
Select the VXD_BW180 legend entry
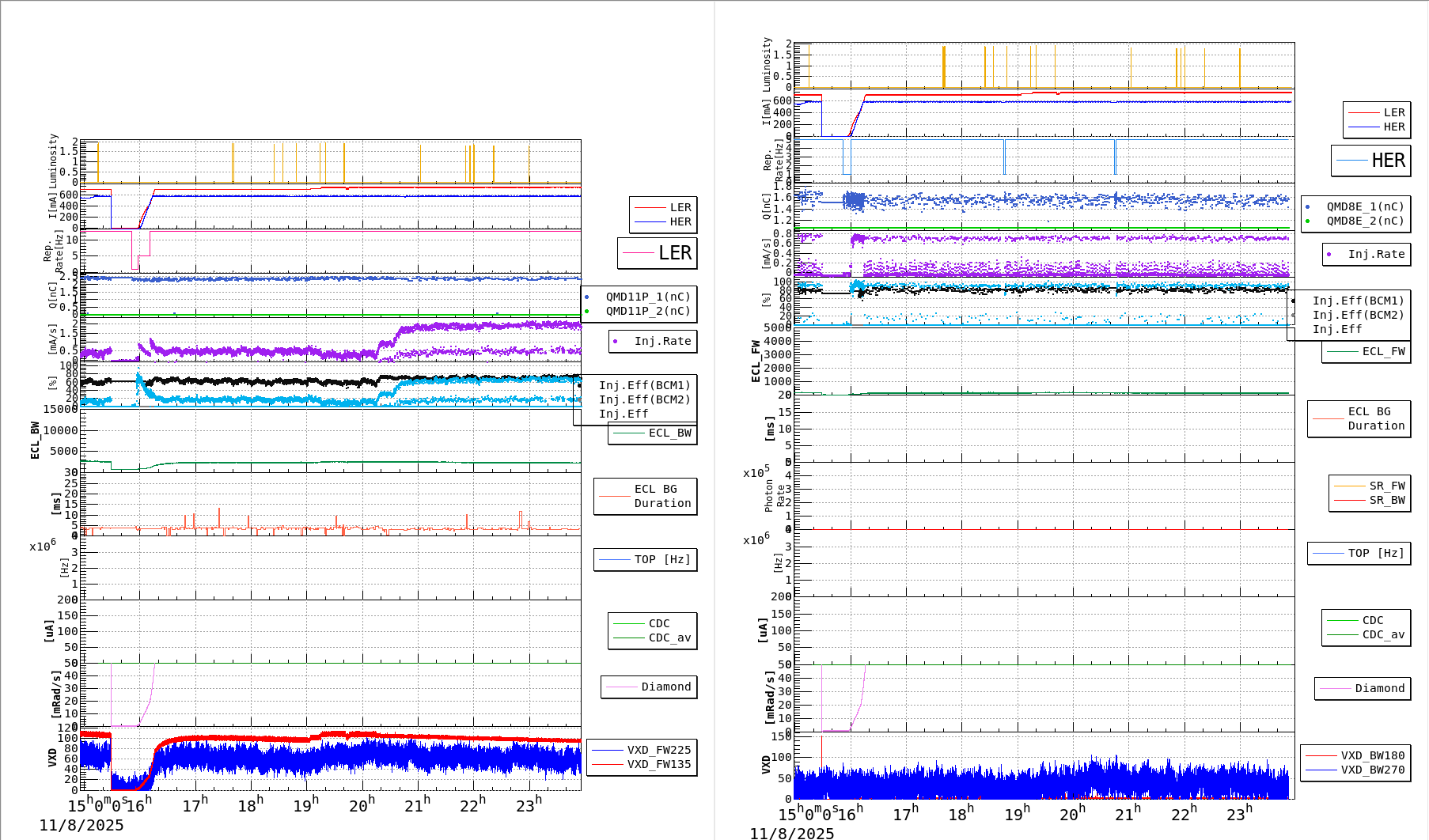(x=1372, y=755)
